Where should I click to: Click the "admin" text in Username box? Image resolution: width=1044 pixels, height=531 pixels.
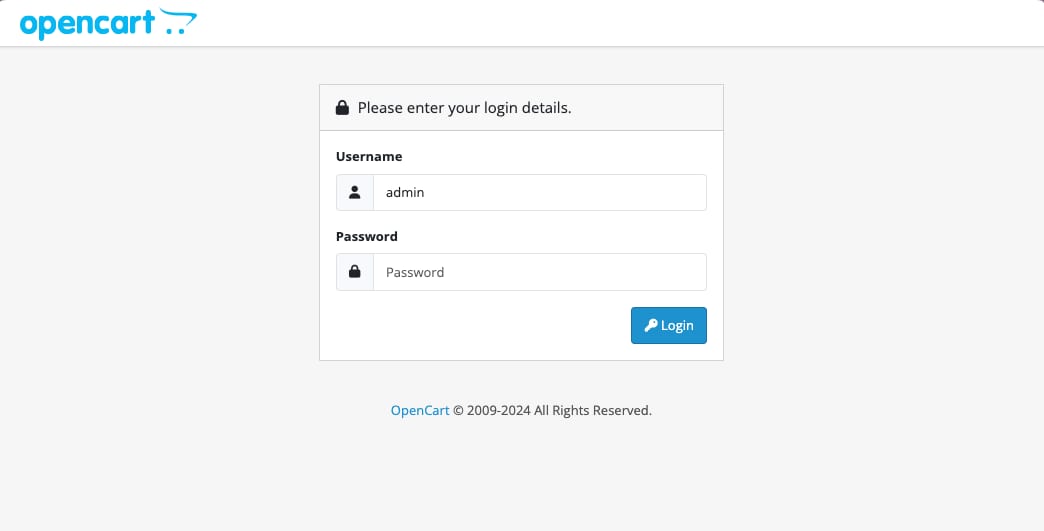point(405,193)
